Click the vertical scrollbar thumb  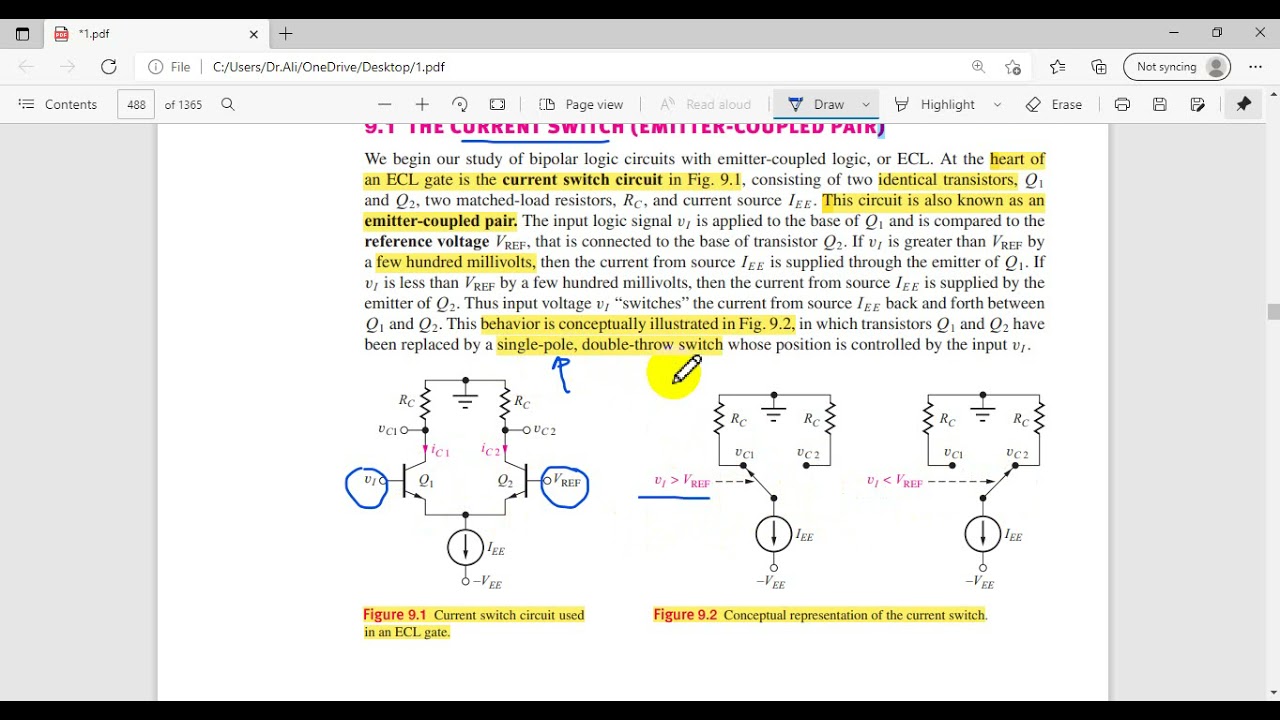[1273, 312]
